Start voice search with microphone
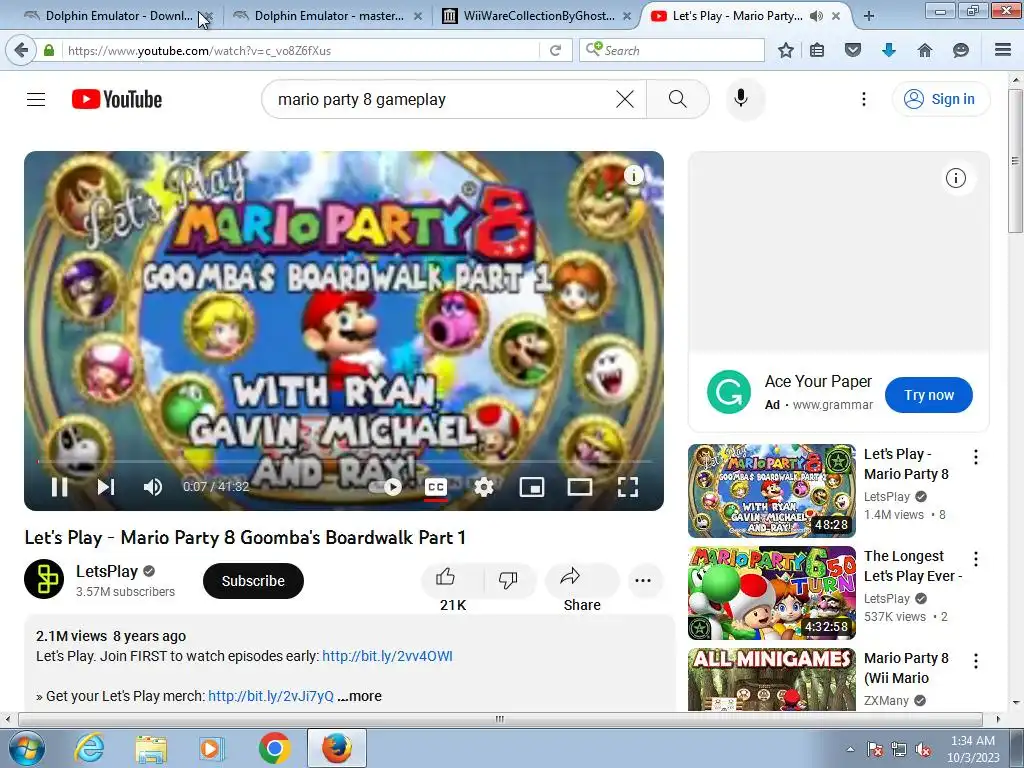The width and height of the screenshot is (1024, 768). tap(741, 99)
